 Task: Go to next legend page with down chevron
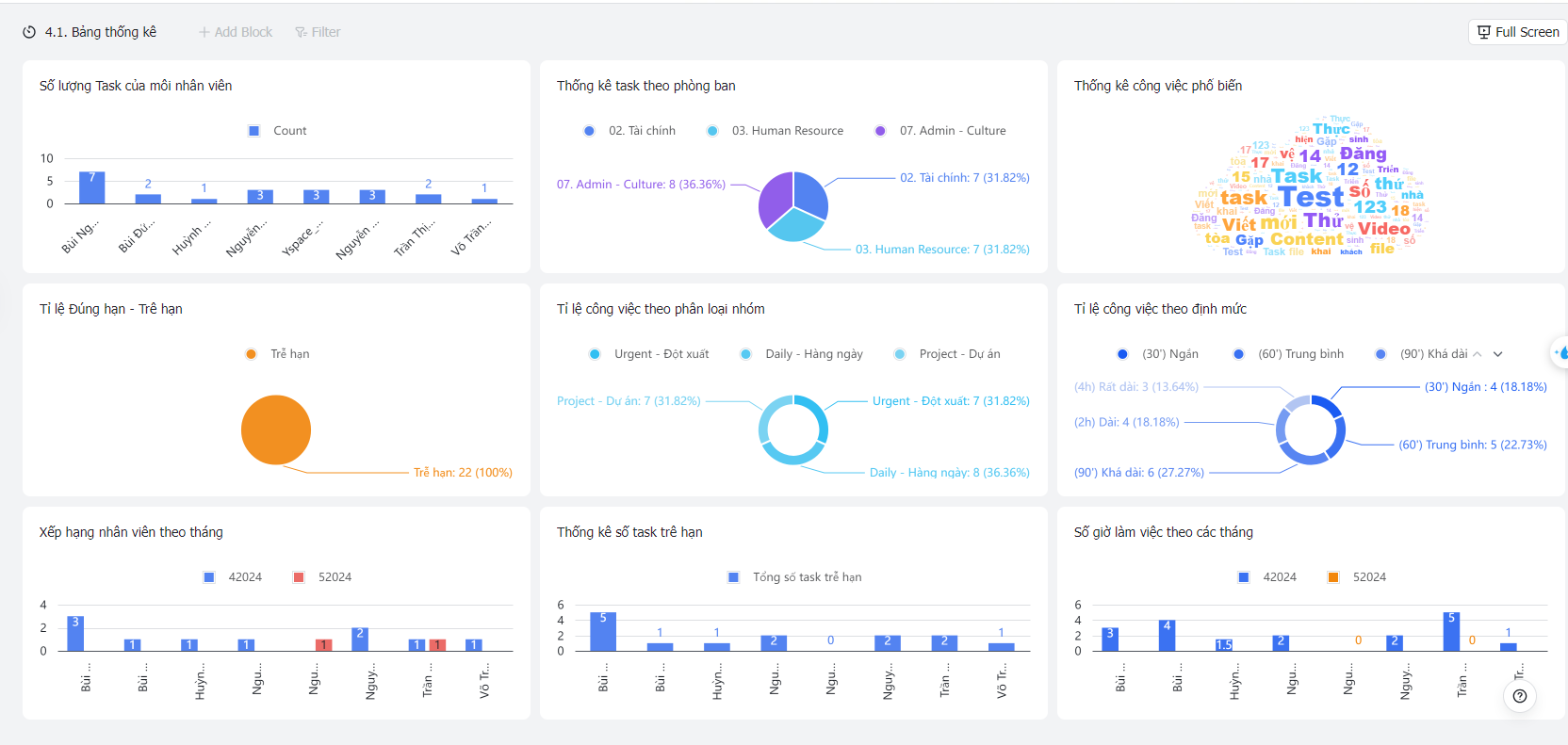(x=1498, y=354)
